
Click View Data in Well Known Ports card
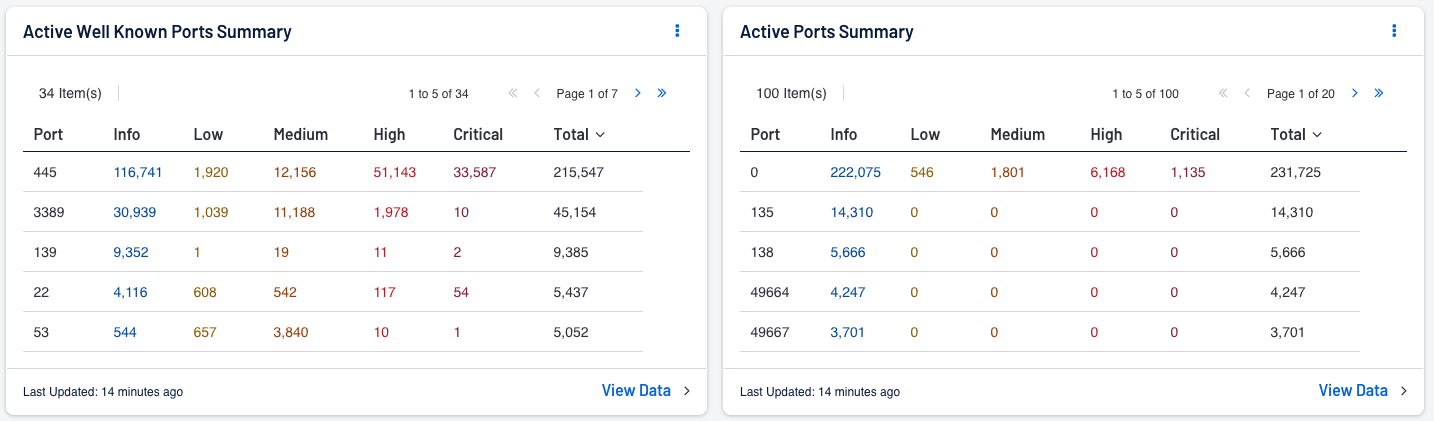coord(636,391)
